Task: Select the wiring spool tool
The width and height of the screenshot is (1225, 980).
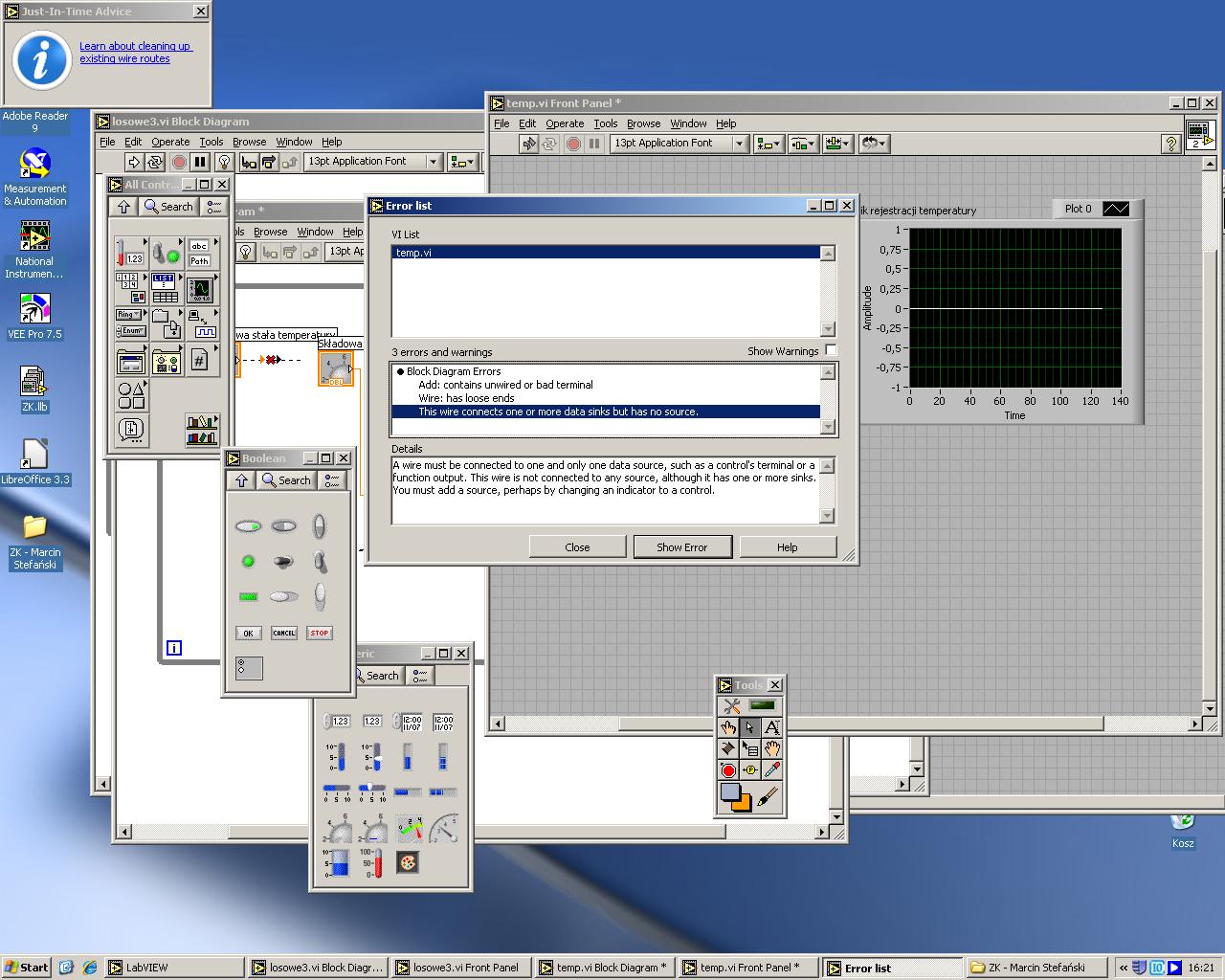Action: click(729, 748)
